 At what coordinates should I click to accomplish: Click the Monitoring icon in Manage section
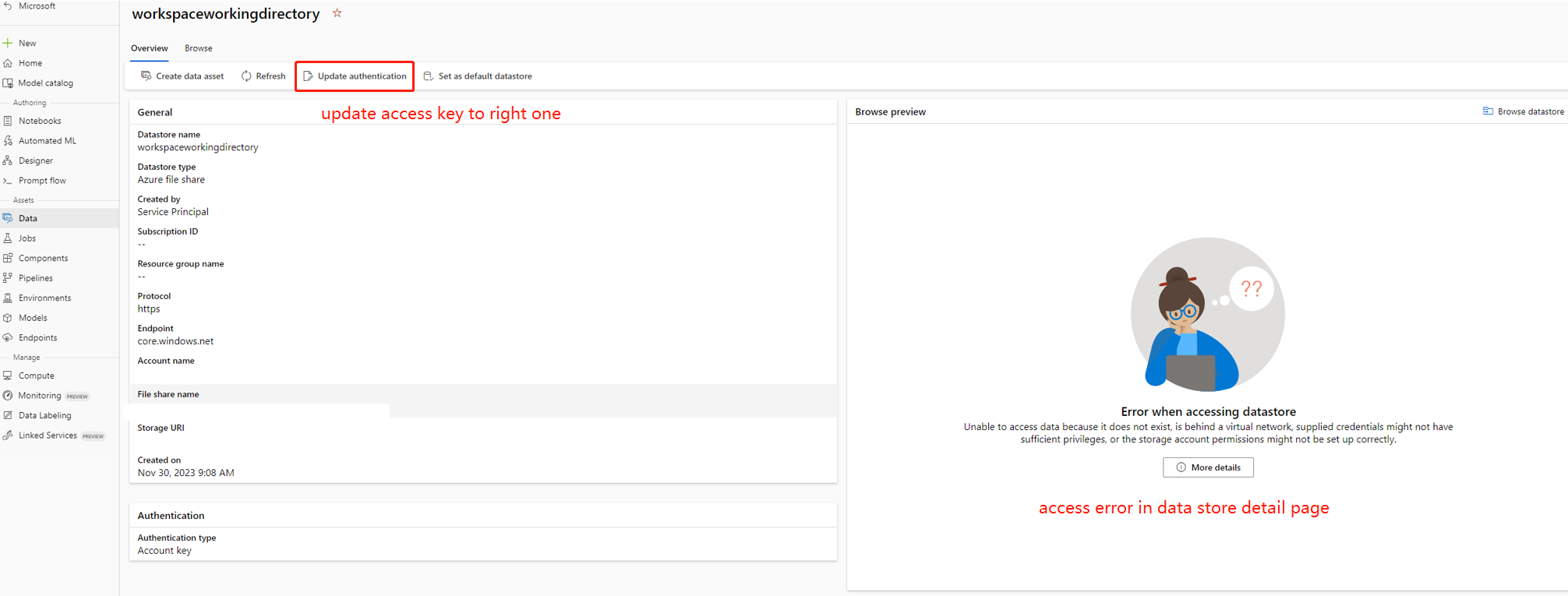coord(8,396)
